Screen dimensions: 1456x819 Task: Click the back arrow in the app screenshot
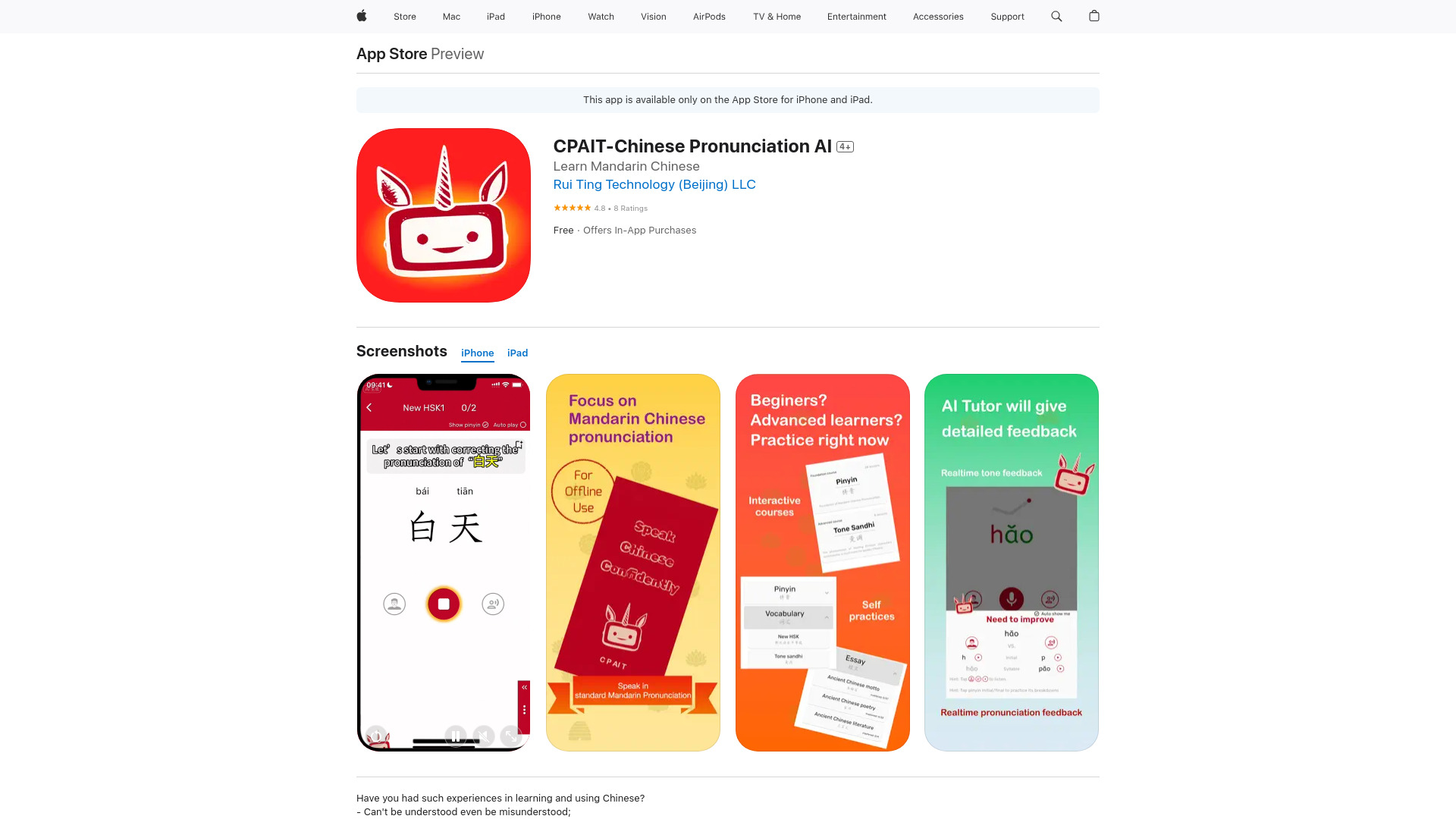[370, 408]
